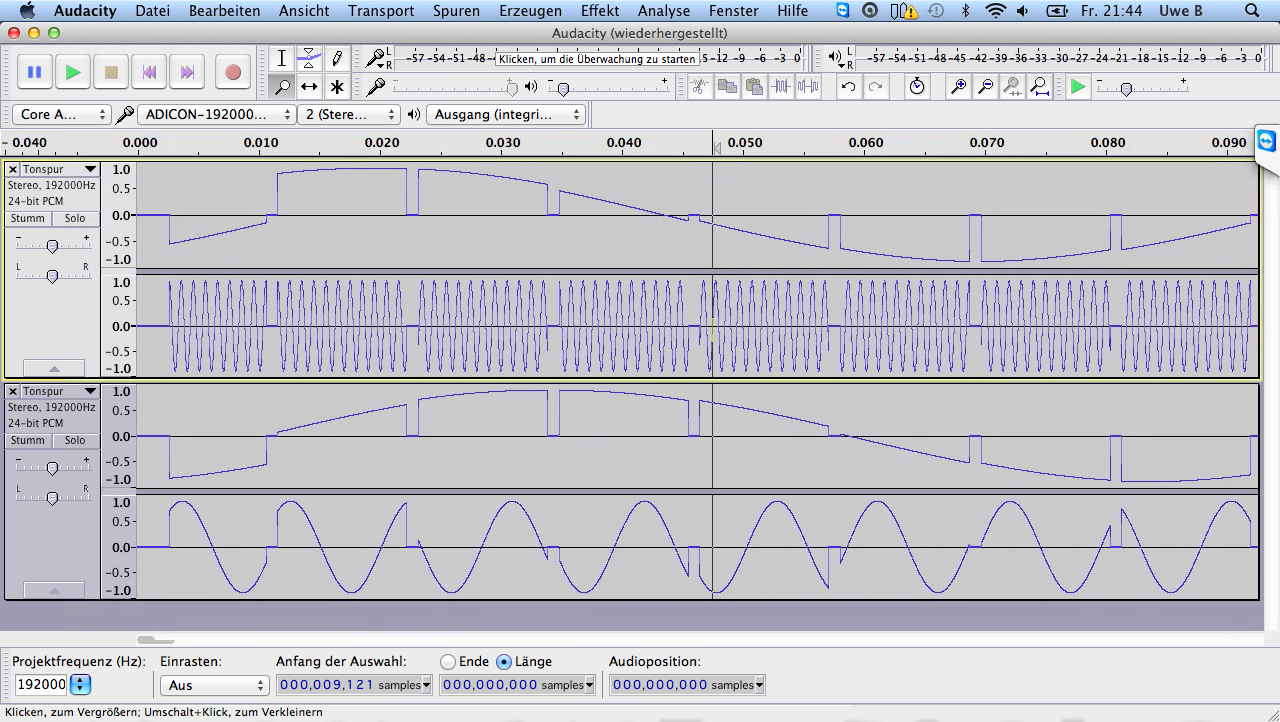1280x722 pixels.
Task: Skip to start of project
Action: pyautogui.click(x=149, y=72)
